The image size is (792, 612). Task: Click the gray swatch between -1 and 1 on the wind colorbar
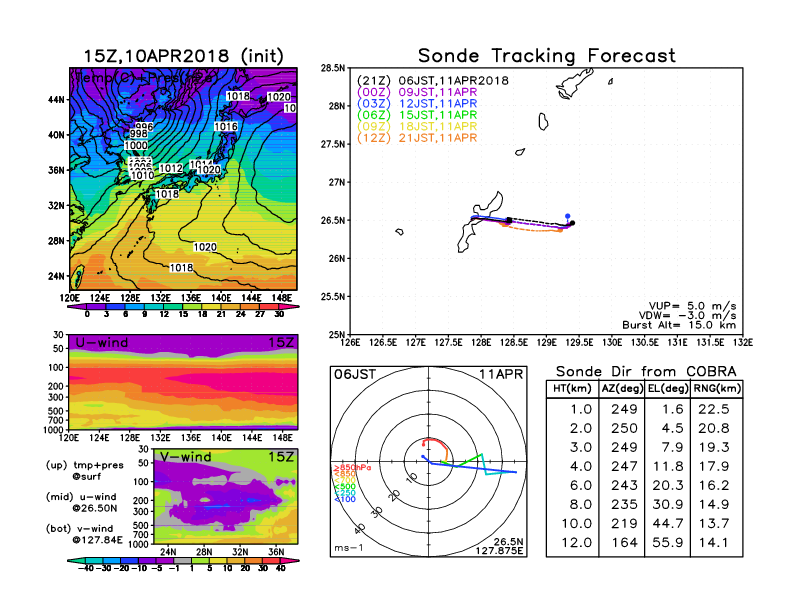click(183, 560)
